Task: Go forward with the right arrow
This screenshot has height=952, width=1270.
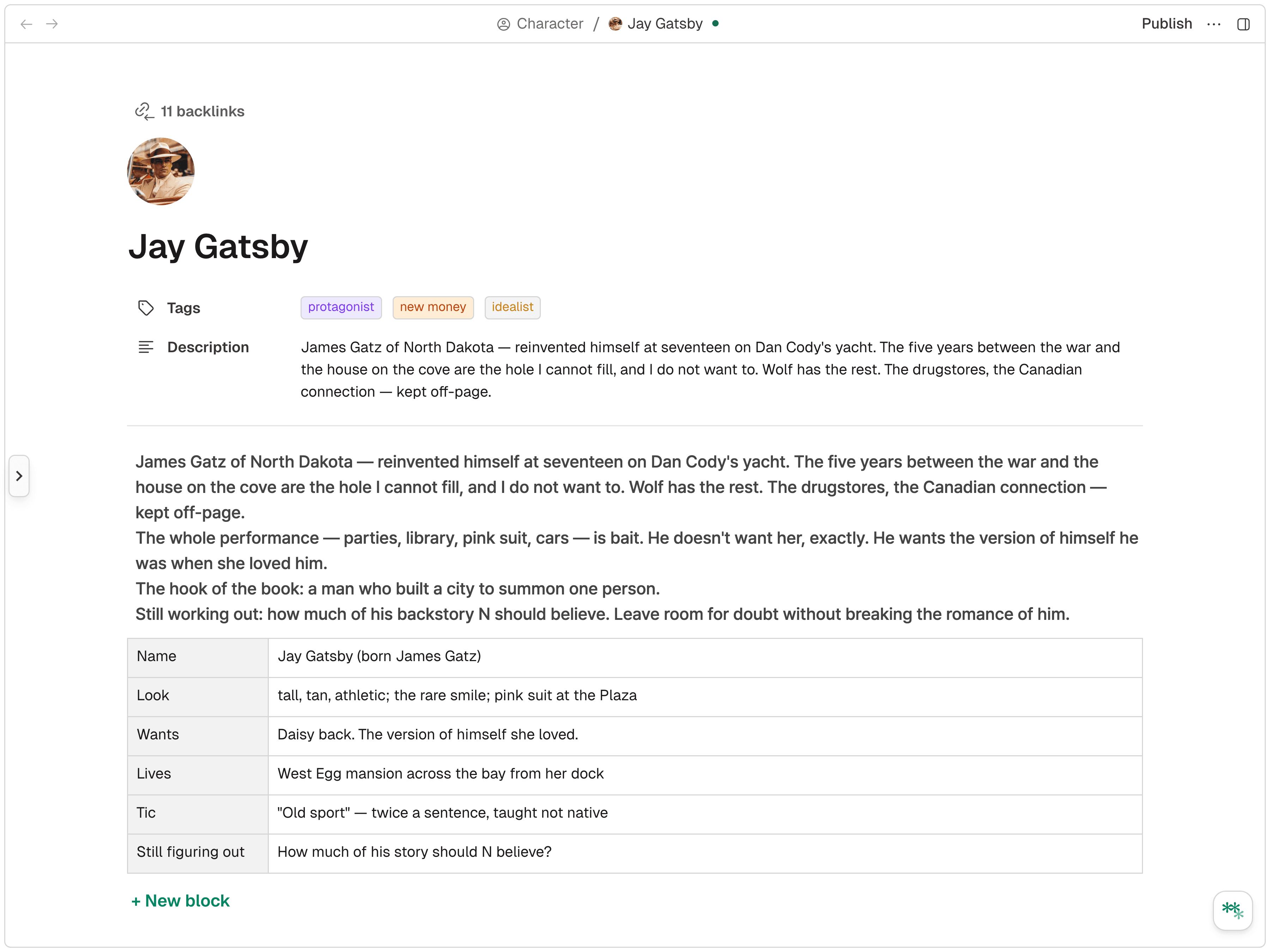Action: click(x=52, y=24)
